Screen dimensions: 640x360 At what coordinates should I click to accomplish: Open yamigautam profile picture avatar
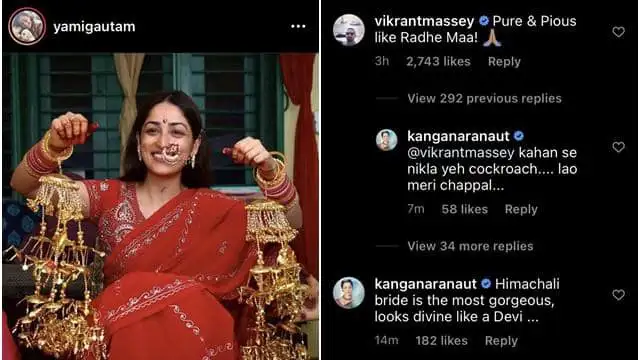click(x=27, y=26)
